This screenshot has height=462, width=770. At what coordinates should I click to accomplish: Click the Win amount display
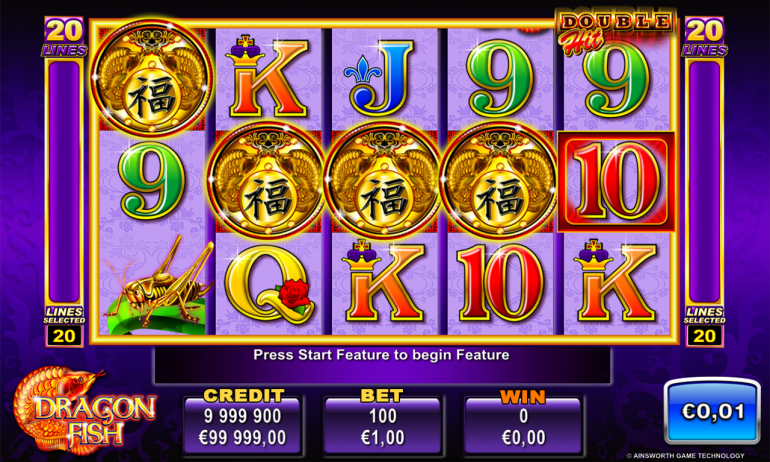[x=523, y=422]
